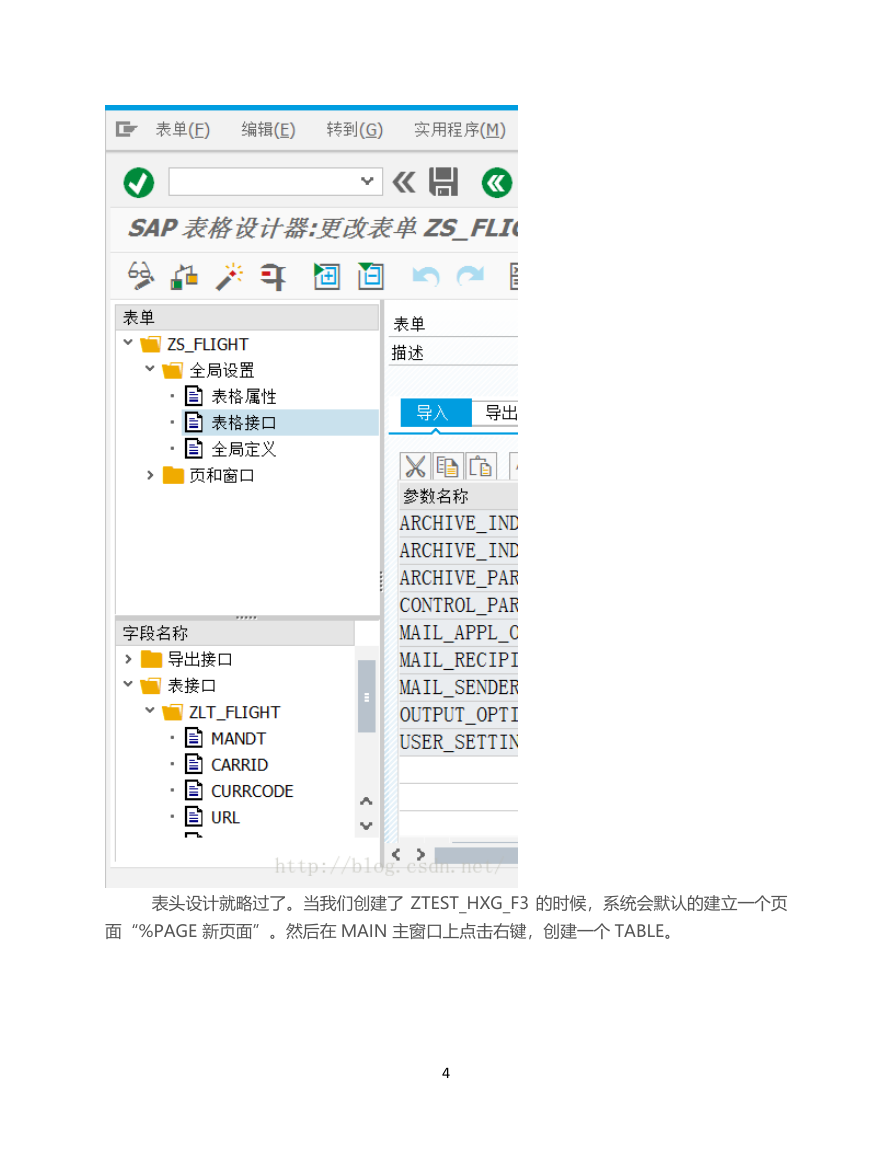
Task: Click the green Back arrow icon
Action: click(497, 183)
